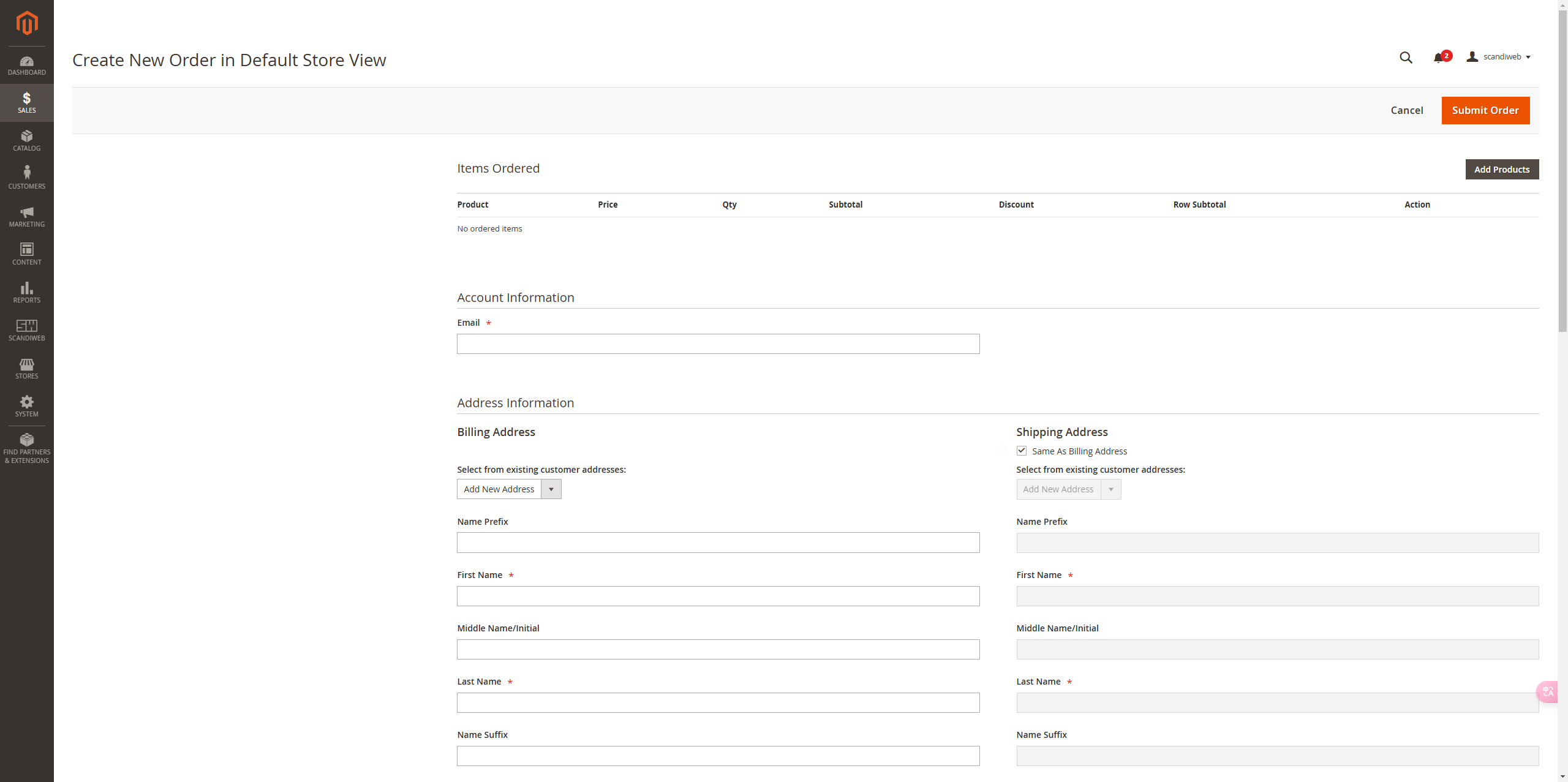View notifications bell with 2 alerts
This screenshot has width=1568, height=782.
pos(1440,58)
